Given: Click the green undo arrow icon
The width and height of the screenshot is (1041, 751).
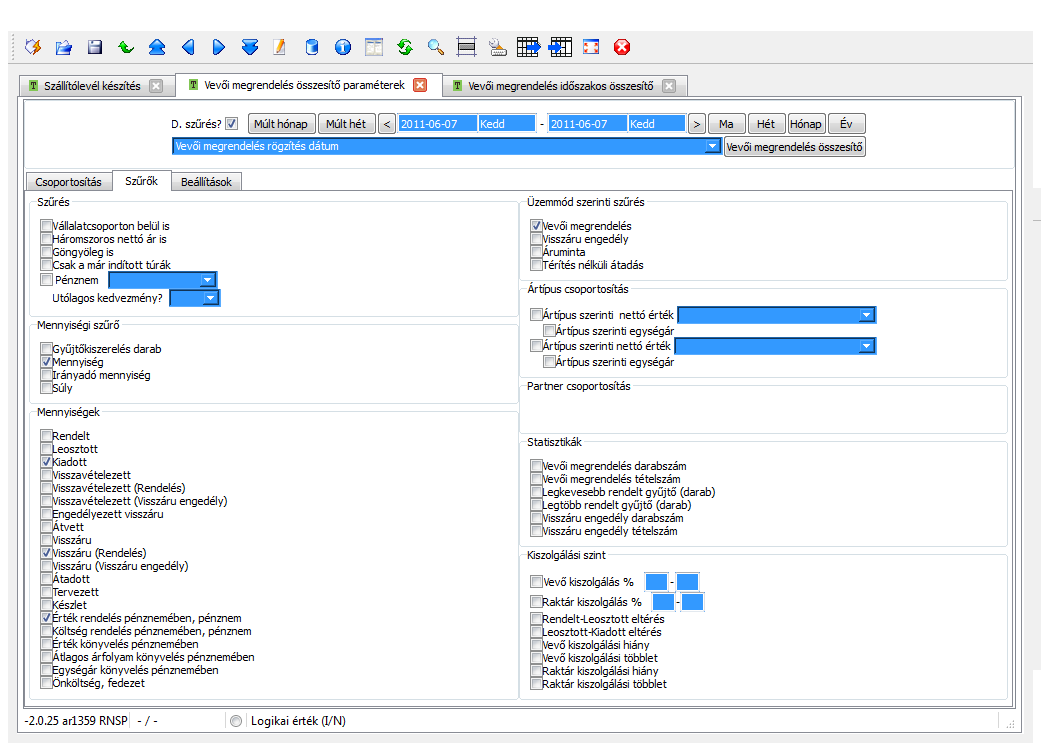Looking at the screenshot, I should tap(125, 47).
